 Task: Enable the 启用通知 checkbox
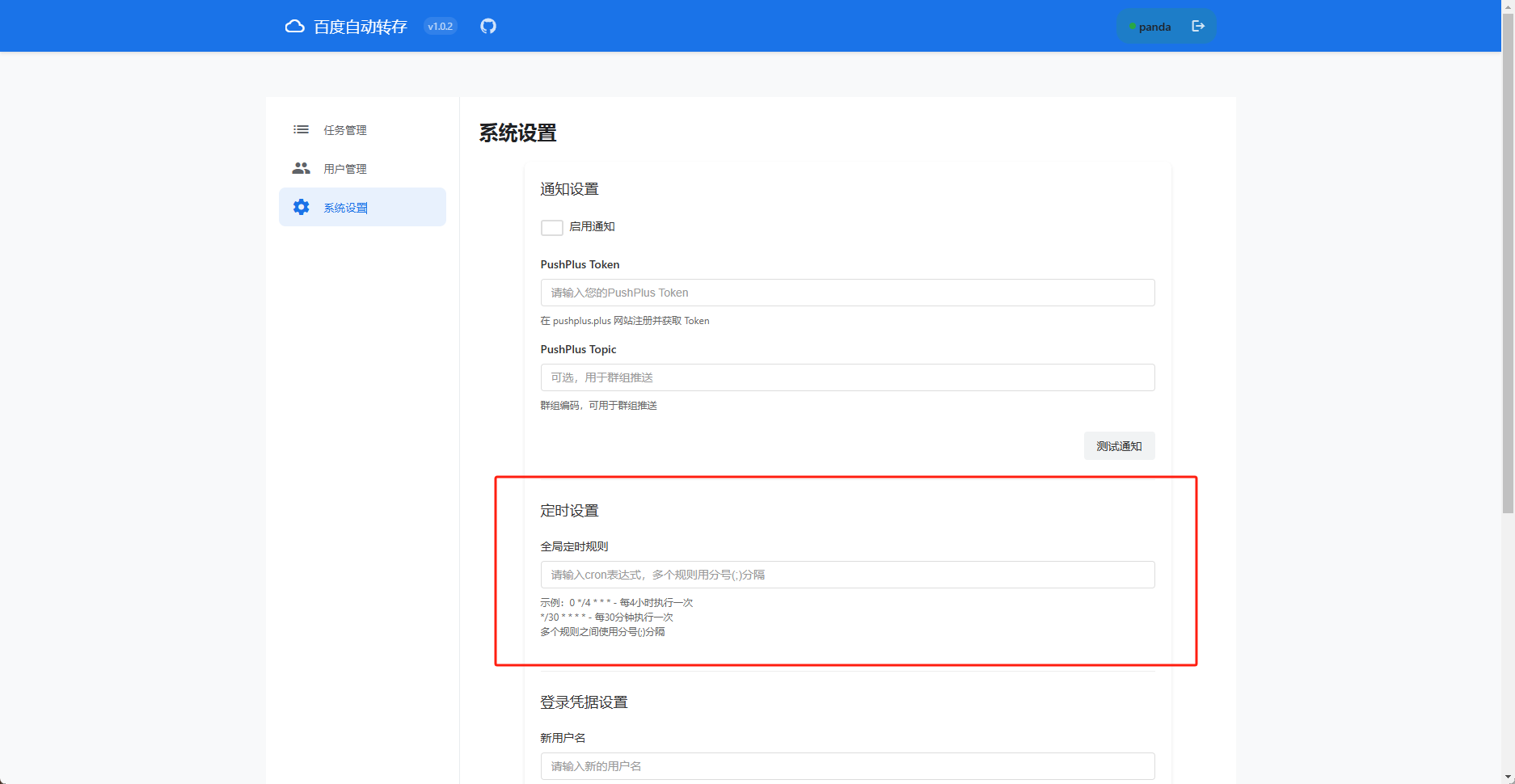pos(552,227)
